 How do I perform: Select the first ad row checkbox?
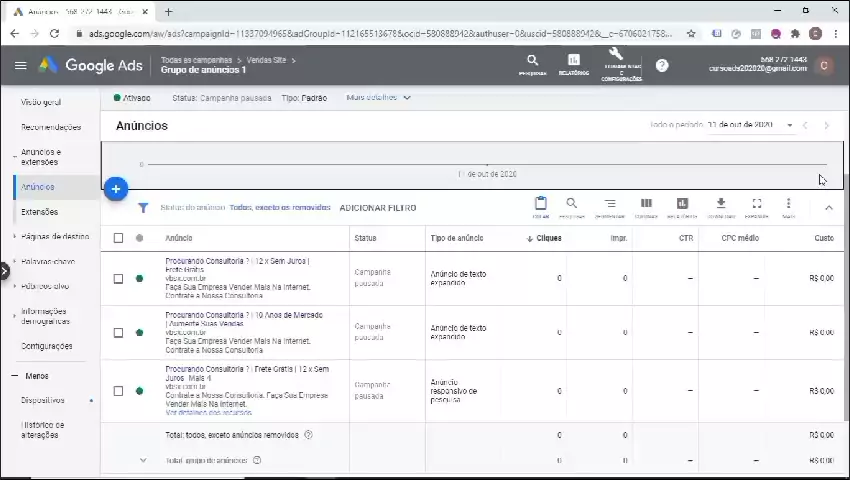point(118,278)
